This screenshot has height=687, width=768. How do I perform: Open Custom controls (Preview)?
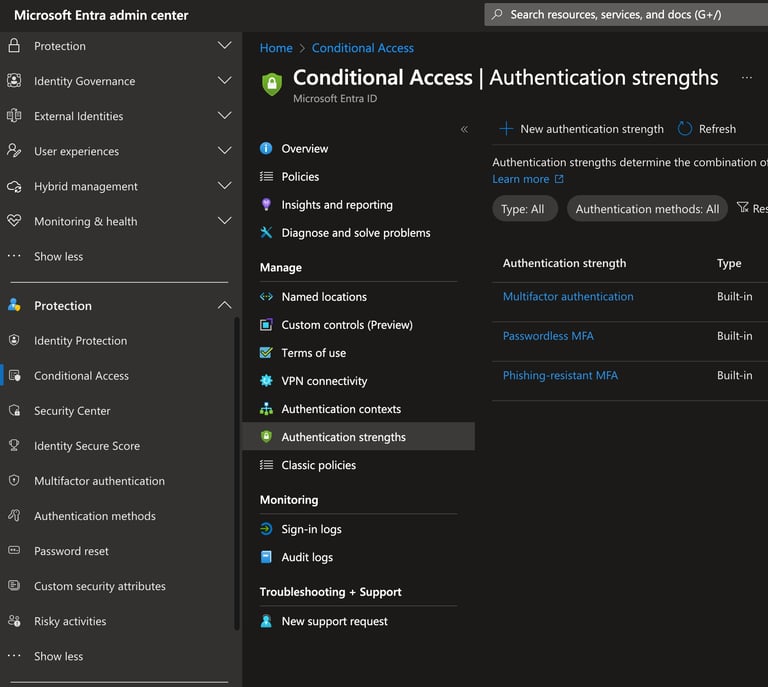point(347,325)
